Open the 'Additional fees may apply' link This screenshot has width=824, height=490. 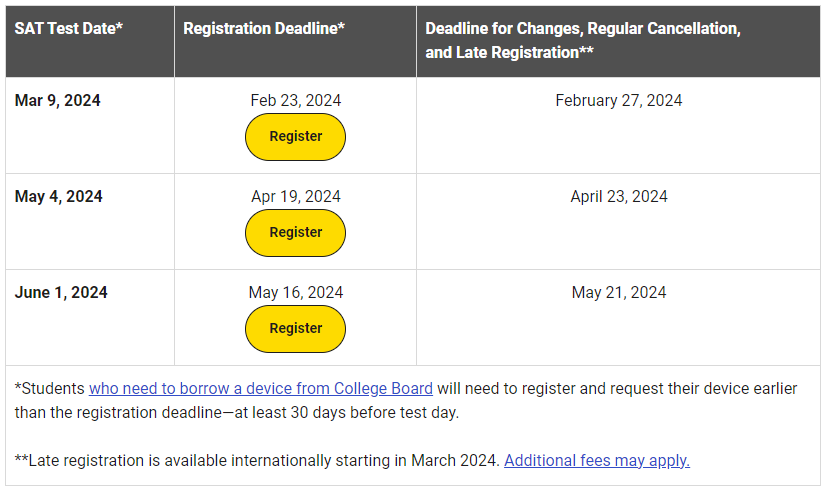coord(597,460)
